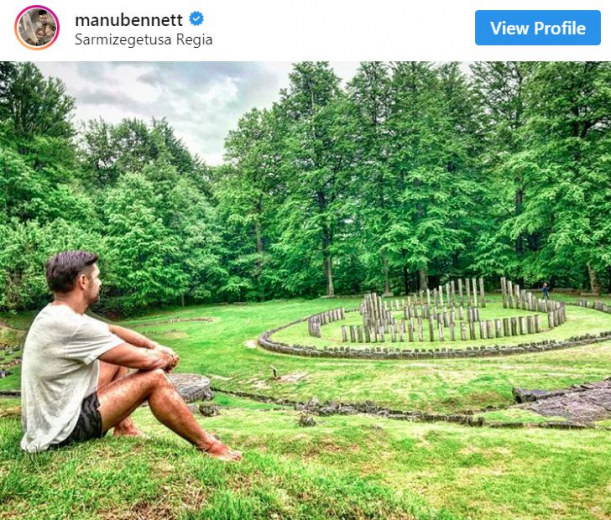This screenshot has height=520, width=611.
Task: Open the manubennett username link
Action: coord(129,20)
